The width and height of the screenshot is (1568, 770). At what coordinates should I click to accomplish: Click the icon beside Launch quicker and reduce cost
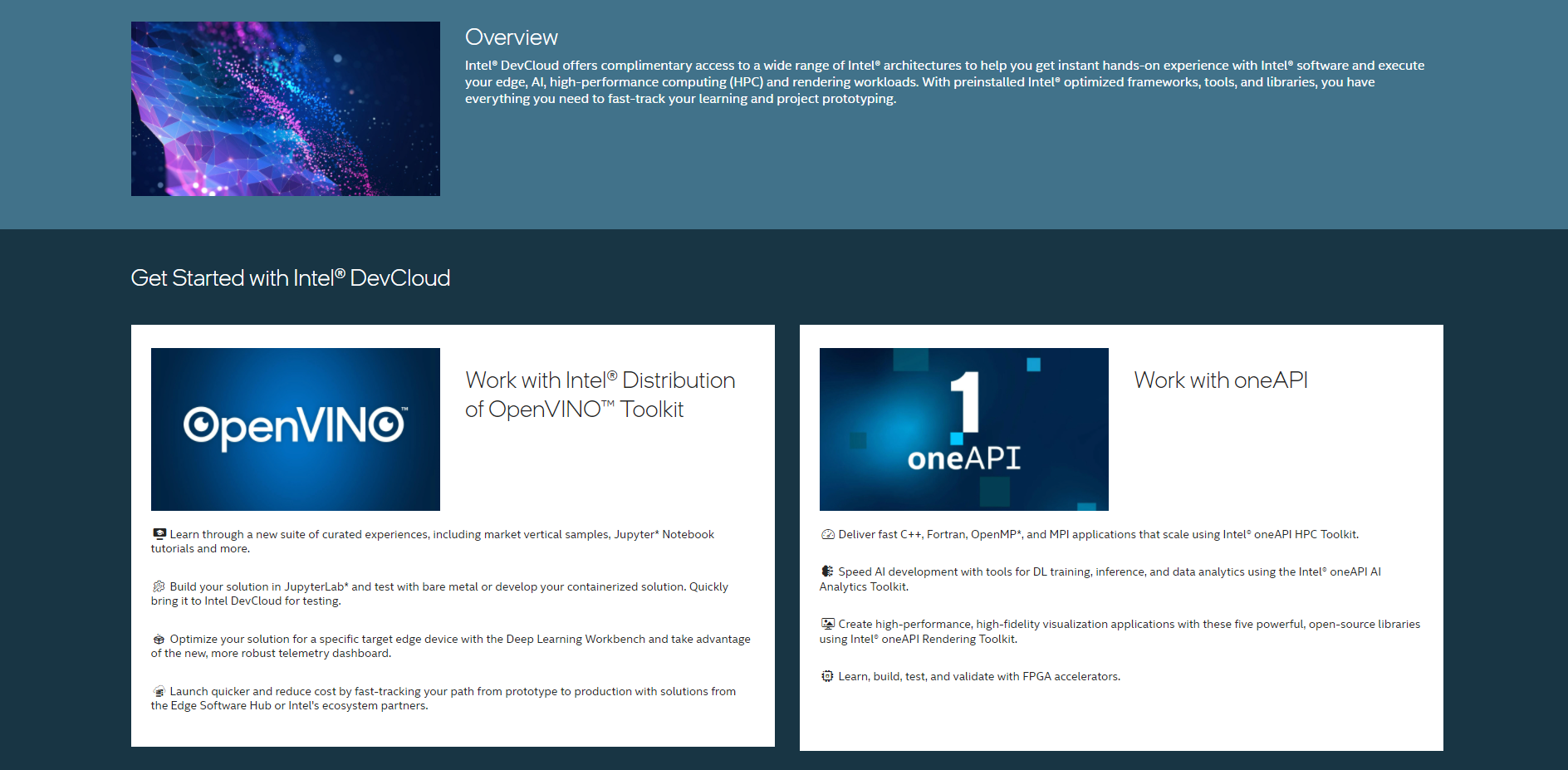(159, 691)
